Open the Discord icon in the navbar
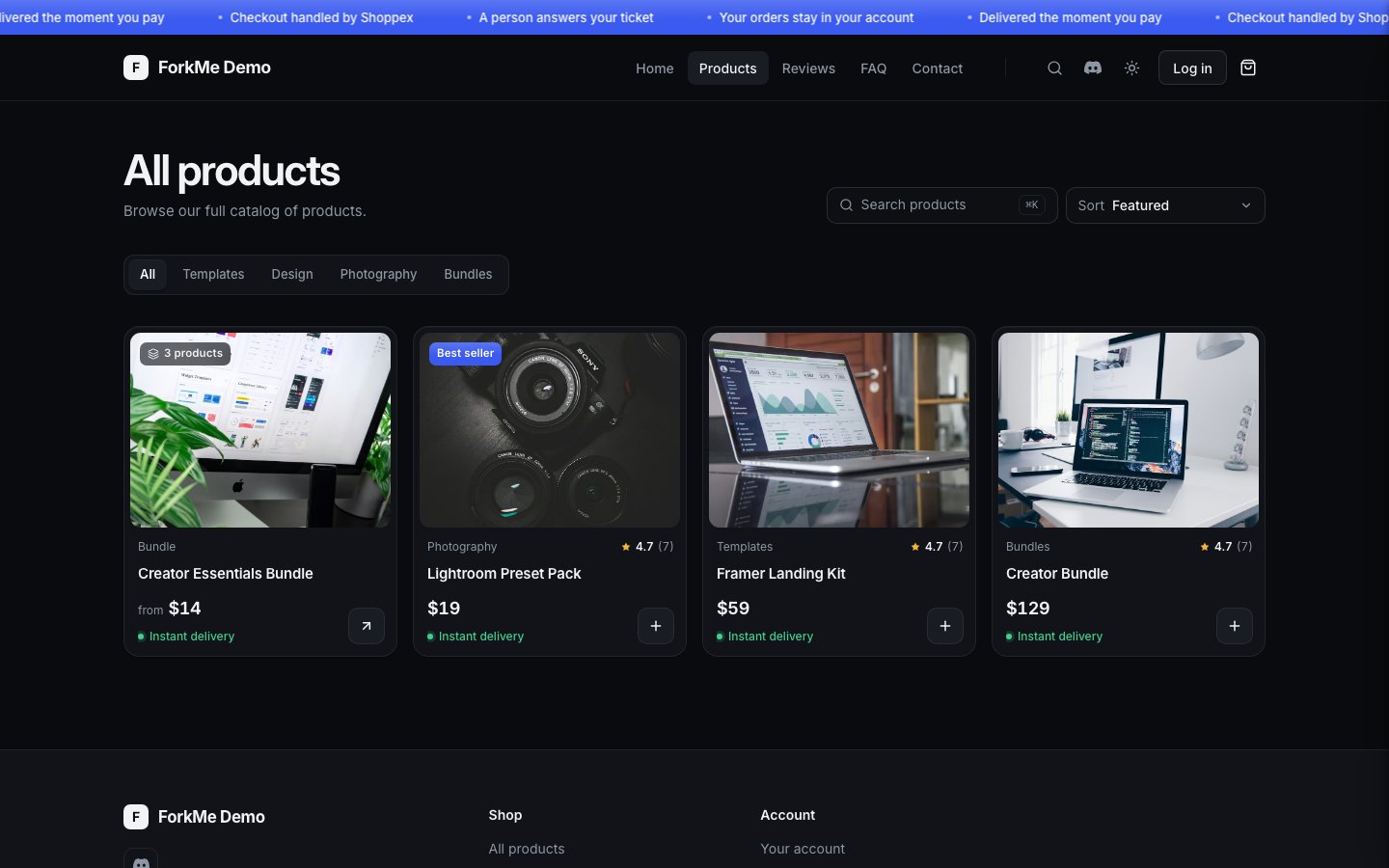 pos(1093,68)
